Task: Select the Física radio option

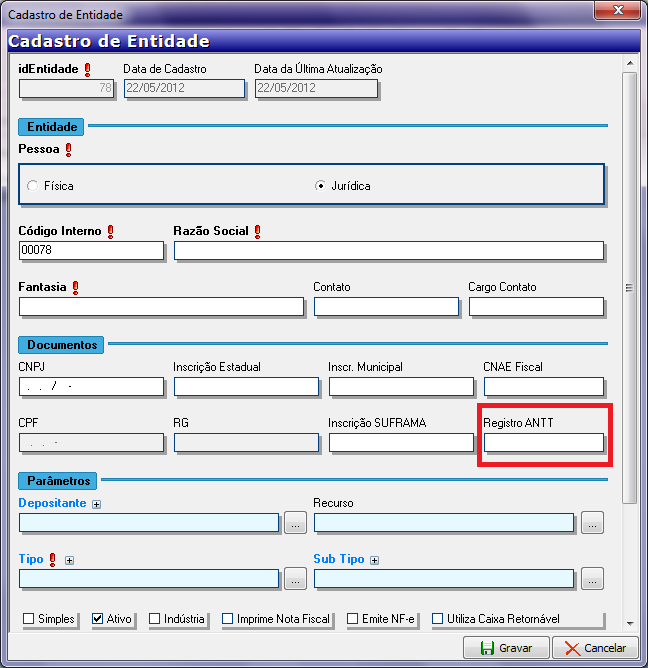Action: click(x=32, y=186)
